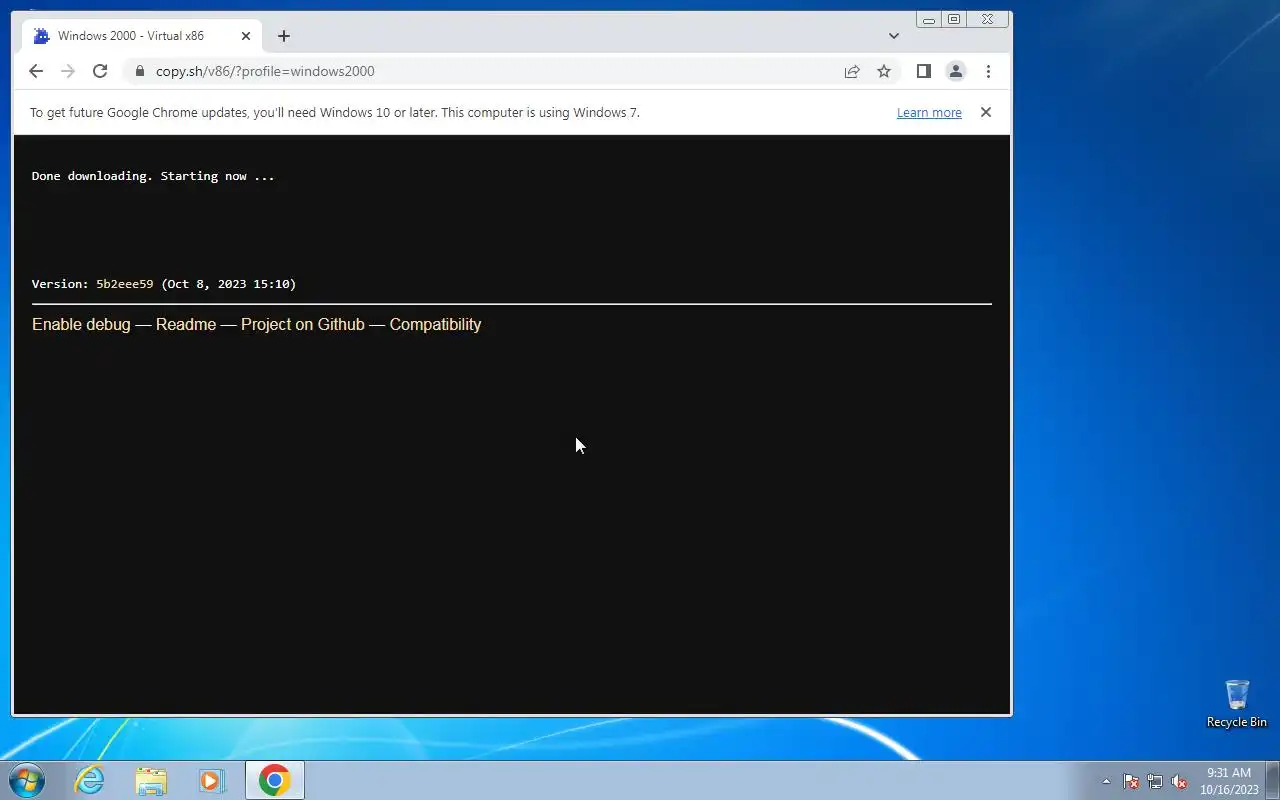Click the 'Done downloading. Starting now ...' text
The image size is (1280, 800).
click(153, 176)
